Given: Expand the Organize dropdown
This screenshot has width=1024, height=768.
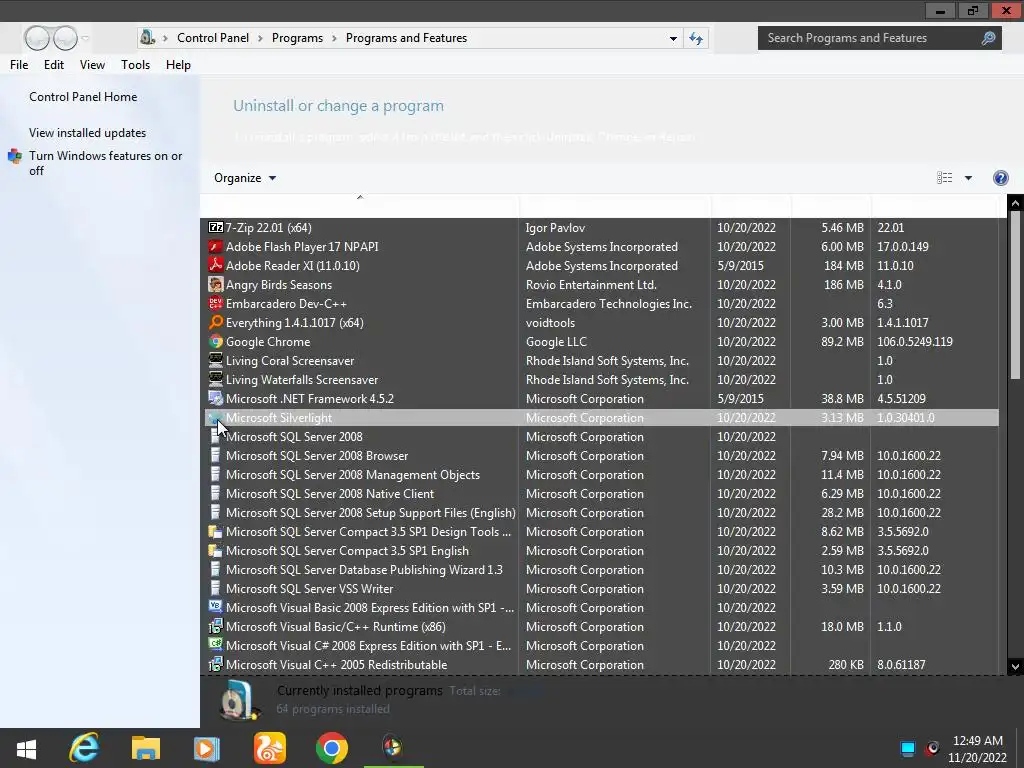Looking at the screenshot, I should pyautogui.click(x=245, y=178).
